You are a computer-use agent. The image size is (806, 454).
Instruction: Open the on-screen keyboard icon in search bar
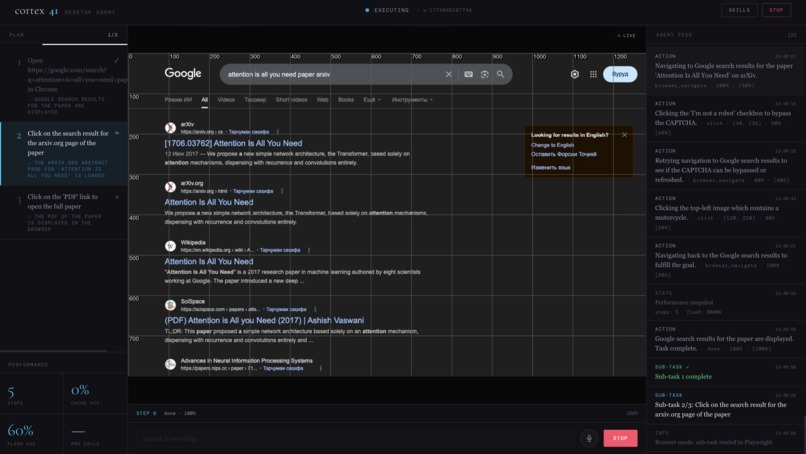point(468,75)
